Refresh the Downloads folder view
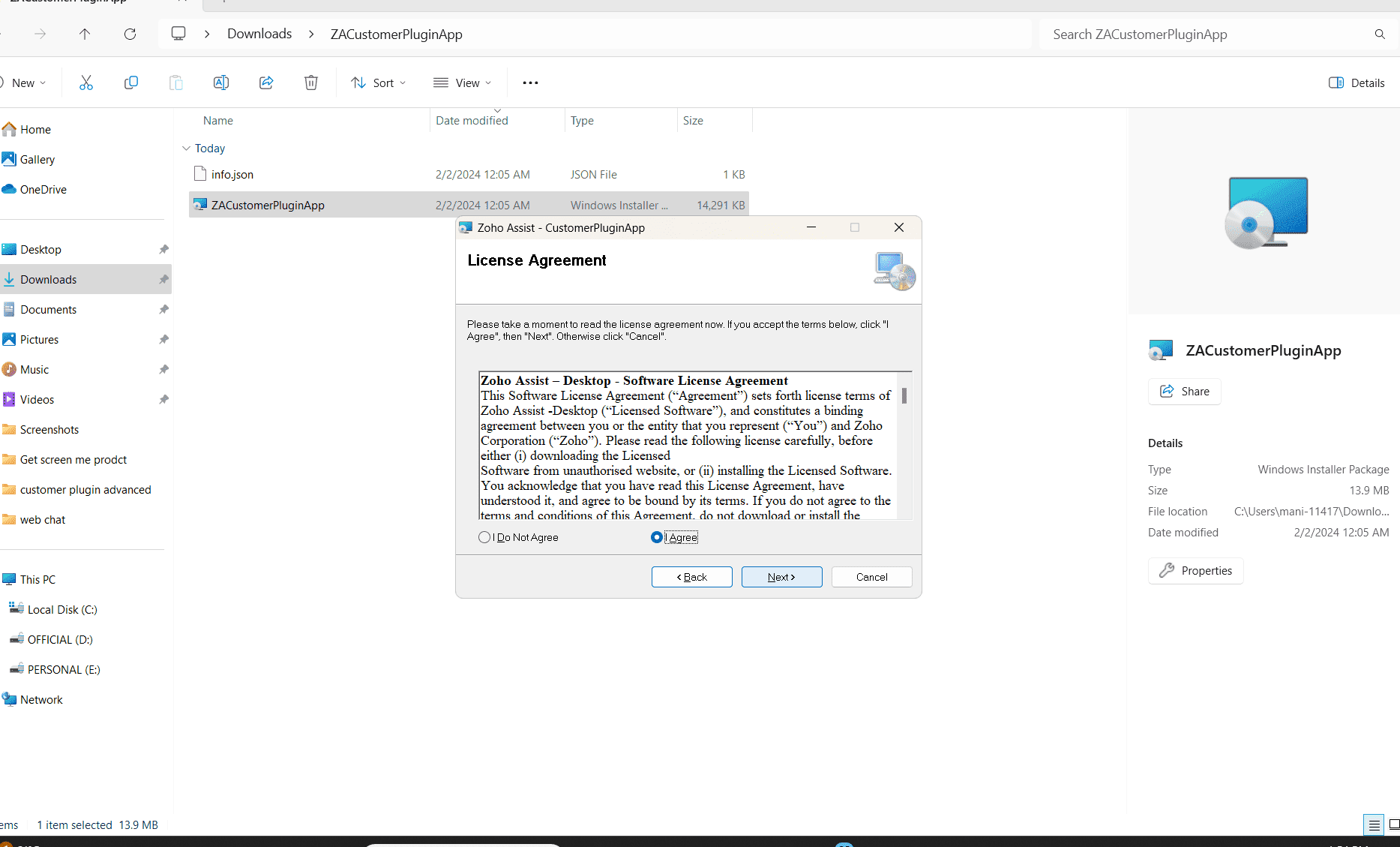 pos(130,34)
